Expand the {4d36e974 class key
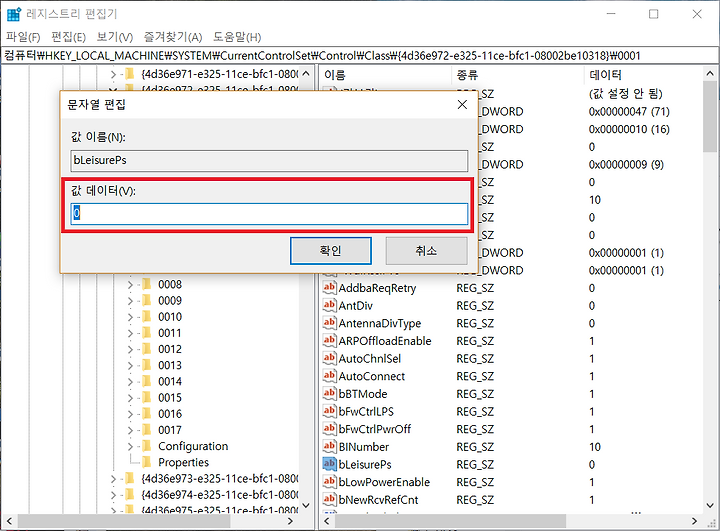Screen dimensions: 720x531 [x=113, y=495]
